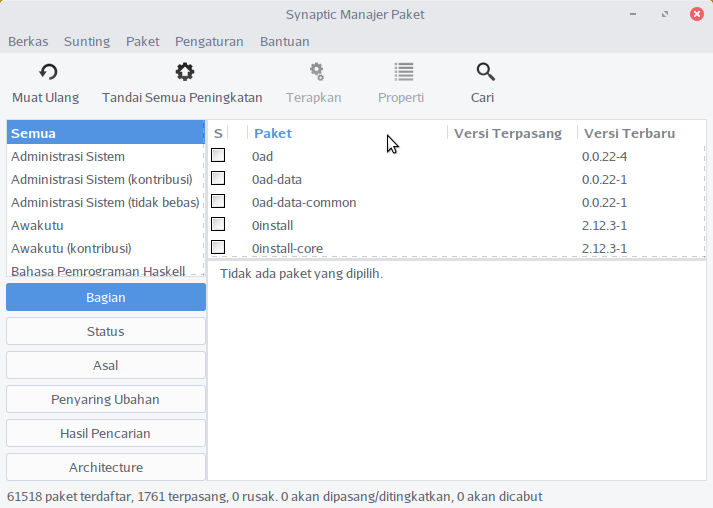This screenshot has width=713, height=508.
Task: Click the Tandai Semua Peningkatan gear icon
Action: click(x=184, y=72)
